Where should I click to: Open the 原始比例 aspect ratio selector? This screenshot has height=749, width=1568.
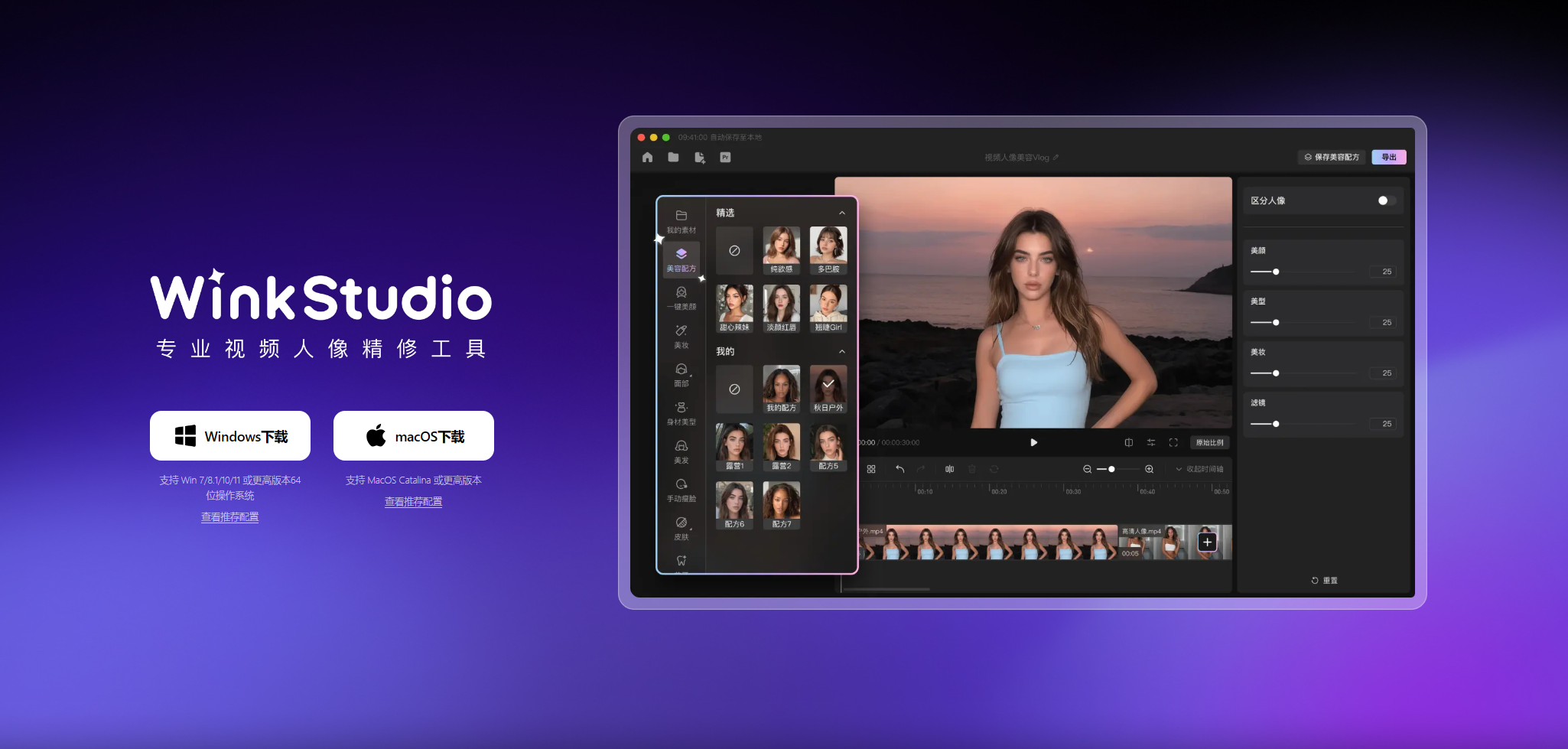point(1209,442)
